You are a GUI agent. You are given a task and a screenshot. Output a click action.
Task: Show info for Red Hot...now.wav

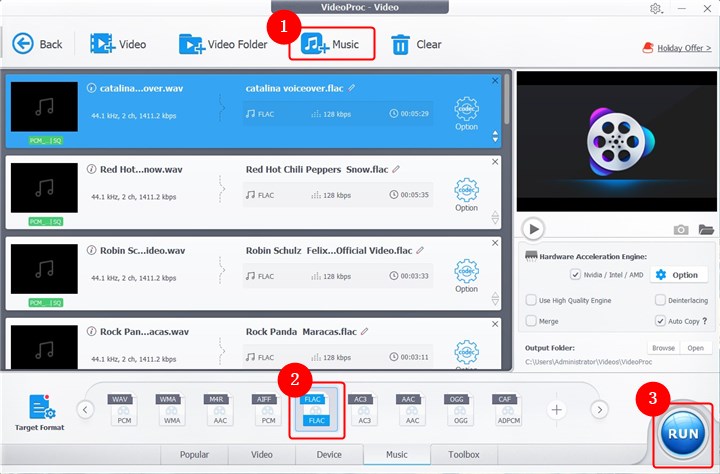[91, 169]
